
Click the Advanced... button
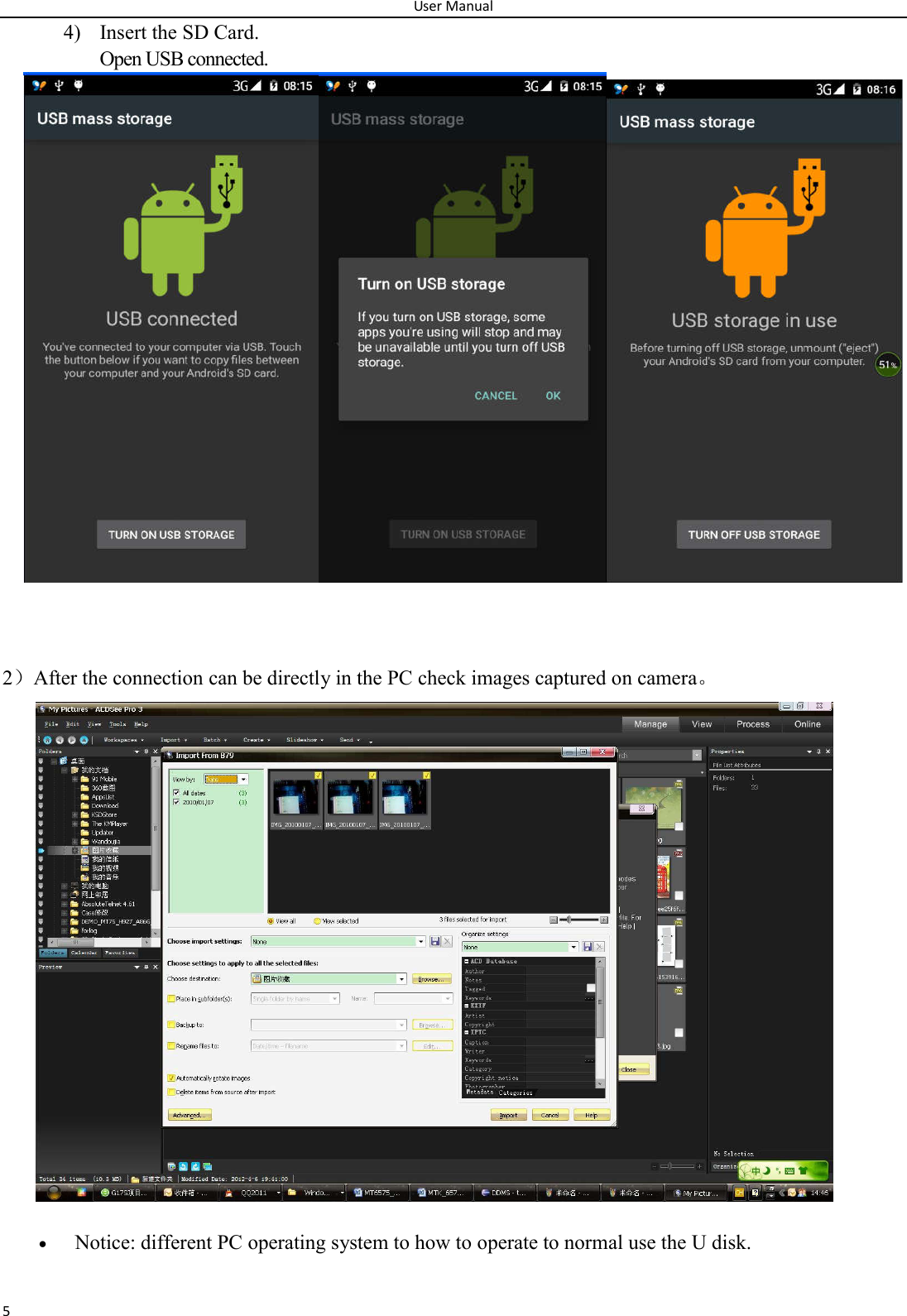coord(190,1116)
